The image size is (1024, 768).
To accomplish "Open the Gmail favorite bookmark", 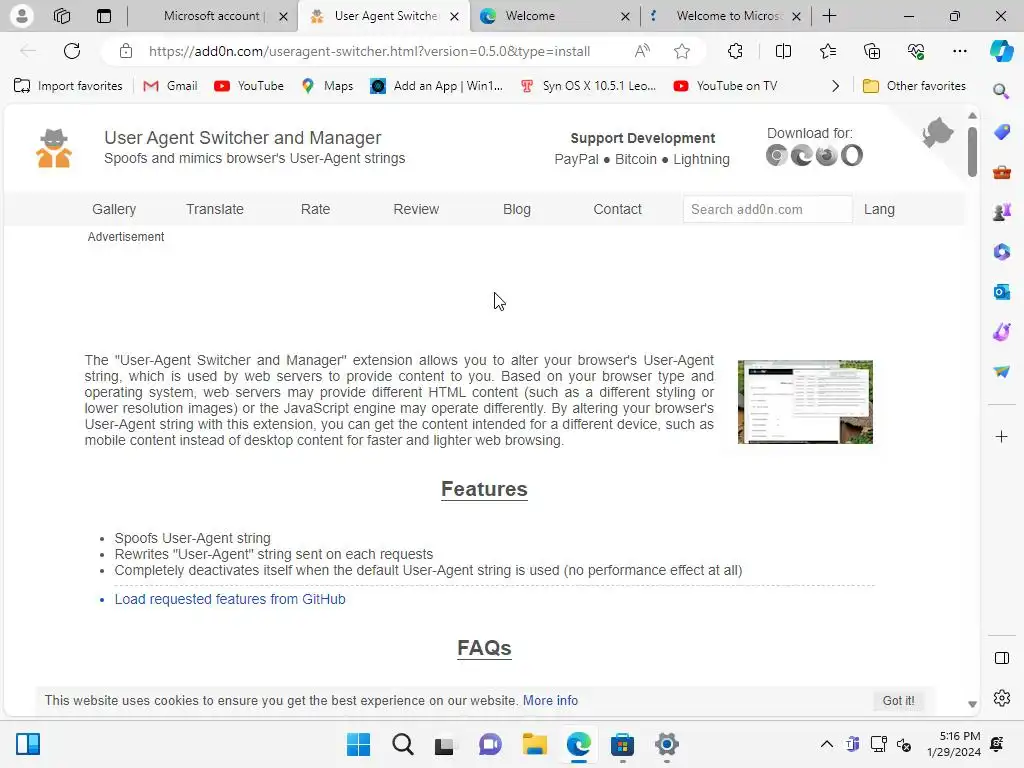I will pos(170,86).
